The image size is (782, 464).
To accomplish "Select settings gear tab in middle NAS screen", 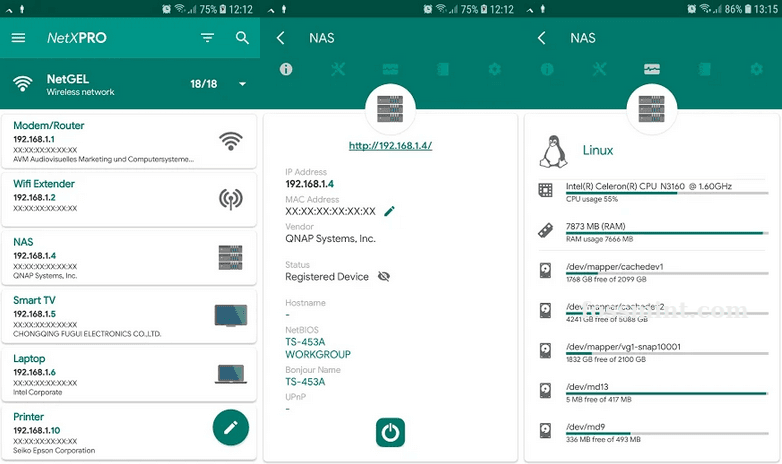I will pyautogui.click(x=495, y=69).
